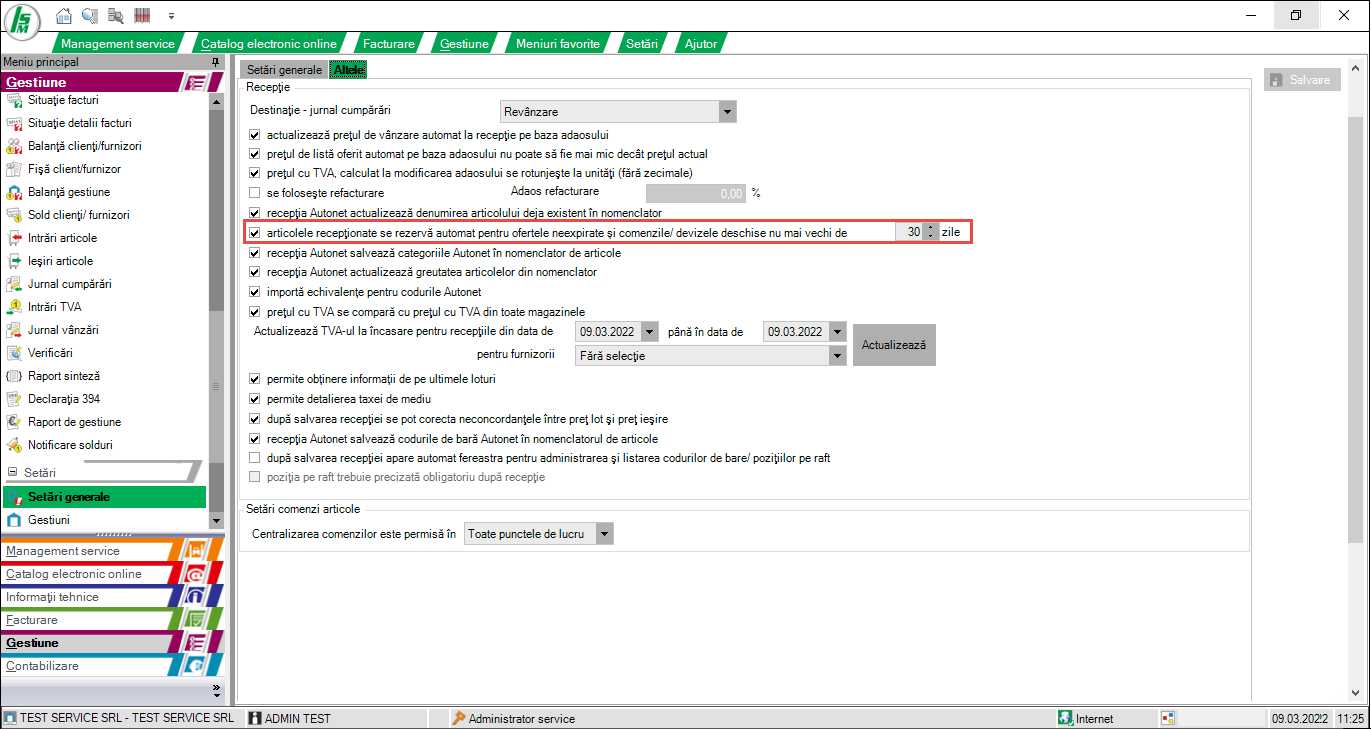Toggle 'prețul cu TVA se rotunjește' checkbox
This screenshot has width=1371, height=729.
(x=254, y=173)
